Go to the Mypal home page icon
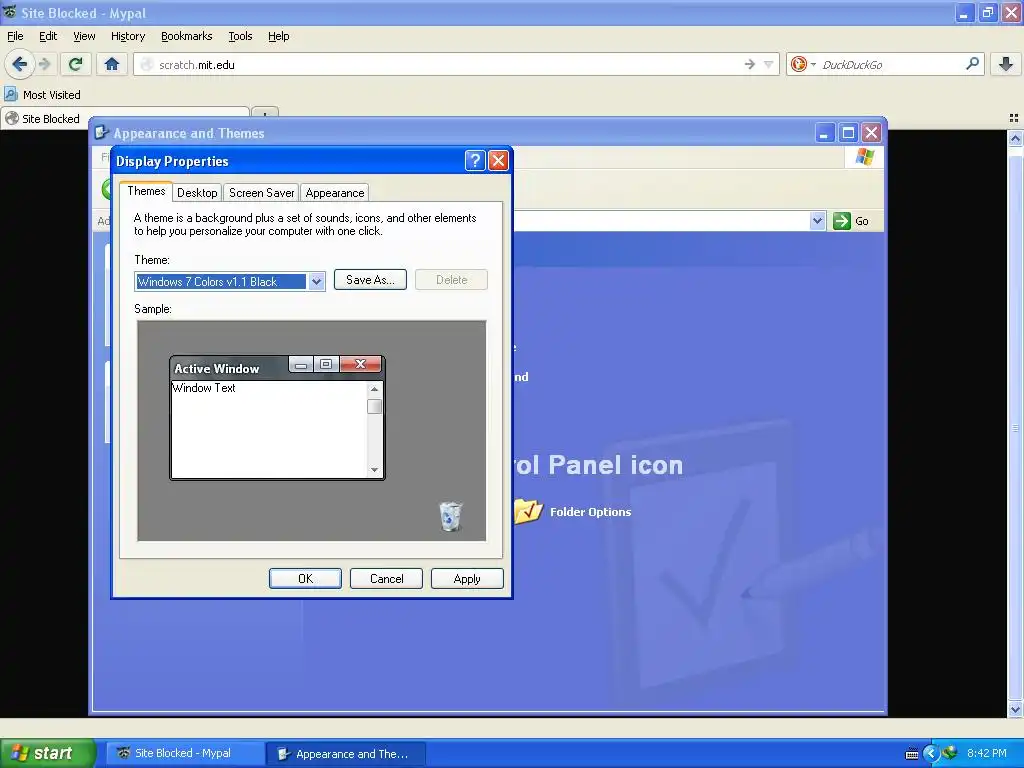Viewport: 1024px width, 768px height. (112, 64)
